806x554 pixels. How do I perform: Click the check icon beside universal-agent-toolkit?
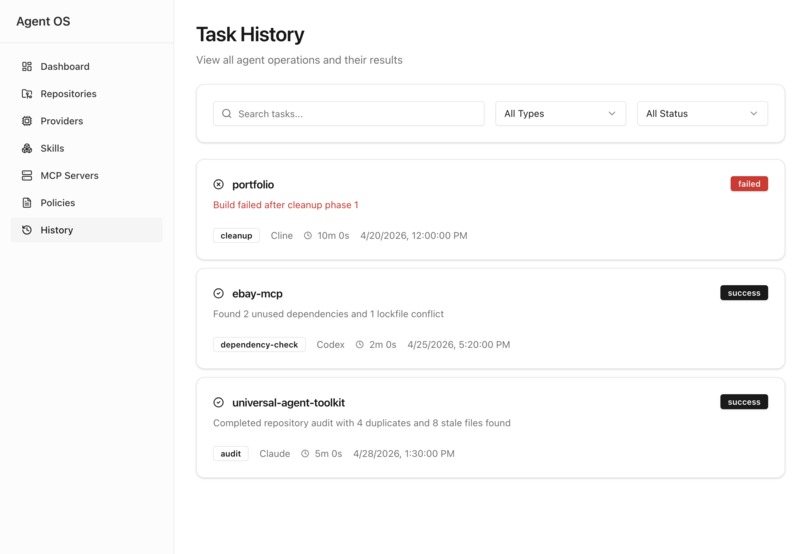pos(218,402)
